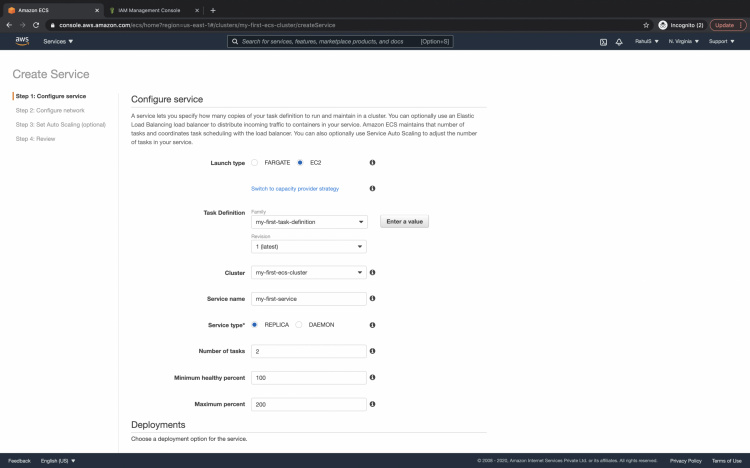Go to Step 3: Set Auto Scaling
Screen dimensions: 750x468
[x=60, y=124]
